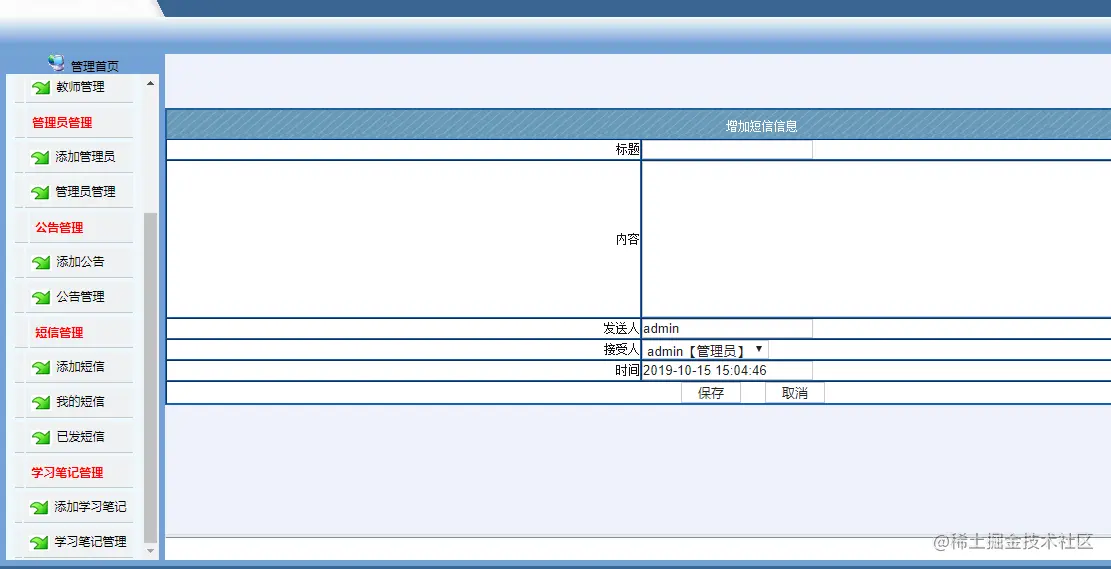Click green arrow icon next to 已发短信

pyautogui.click(x=41, y=437)
